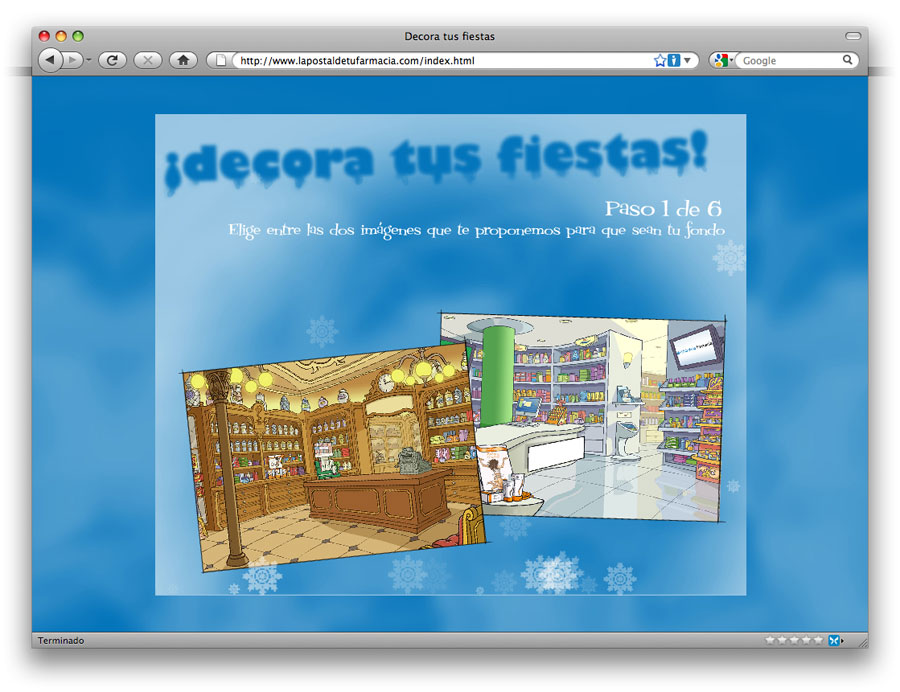
Task: Open the back/forward history dropdown arrow
Action: [89, 60]
